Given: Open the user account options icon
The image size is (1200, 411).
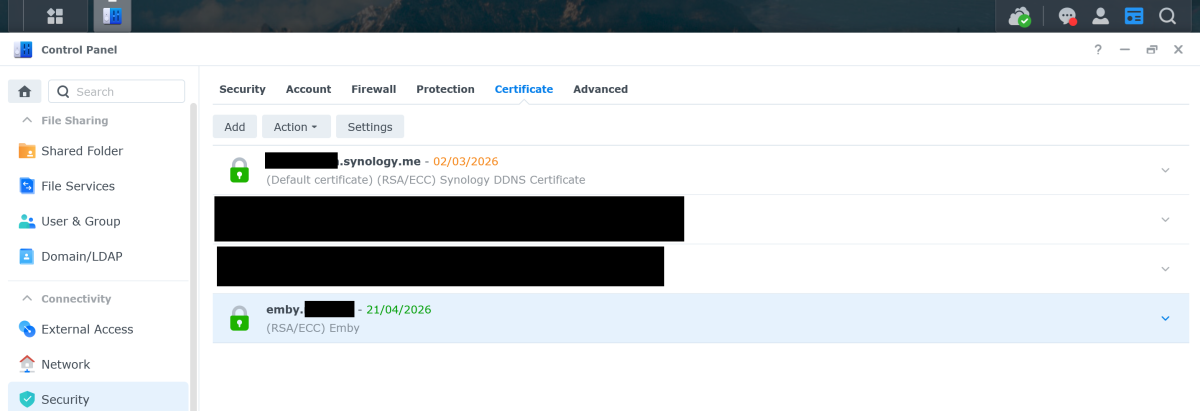Looking at the screenshot, I should pyautogui.click(x=1101, y=16).
